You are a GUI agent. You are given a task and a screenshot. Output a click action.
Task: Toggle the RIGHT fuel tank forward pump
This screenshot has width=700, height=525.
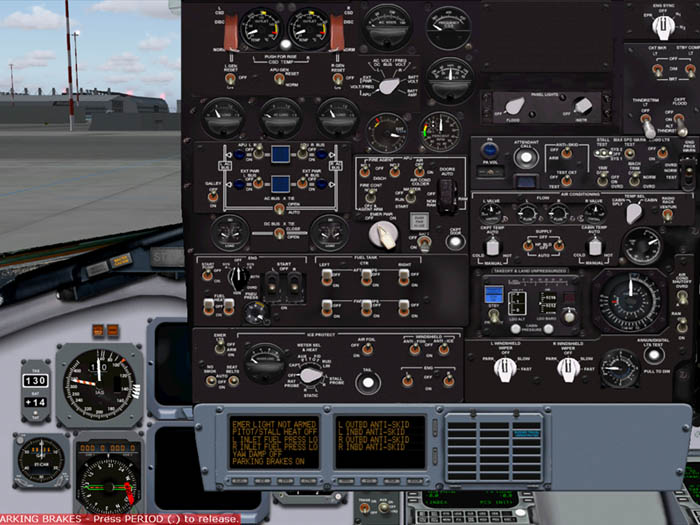point(404,308)
